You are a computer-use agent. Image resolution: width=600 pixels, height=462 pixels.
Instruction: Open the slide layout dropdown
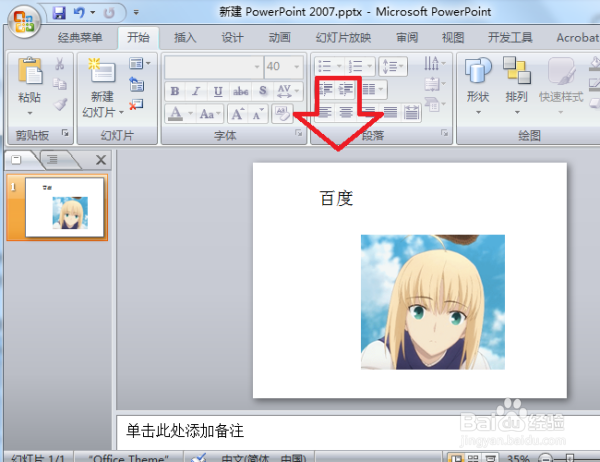pyautogui.click(x=139, y=63)
